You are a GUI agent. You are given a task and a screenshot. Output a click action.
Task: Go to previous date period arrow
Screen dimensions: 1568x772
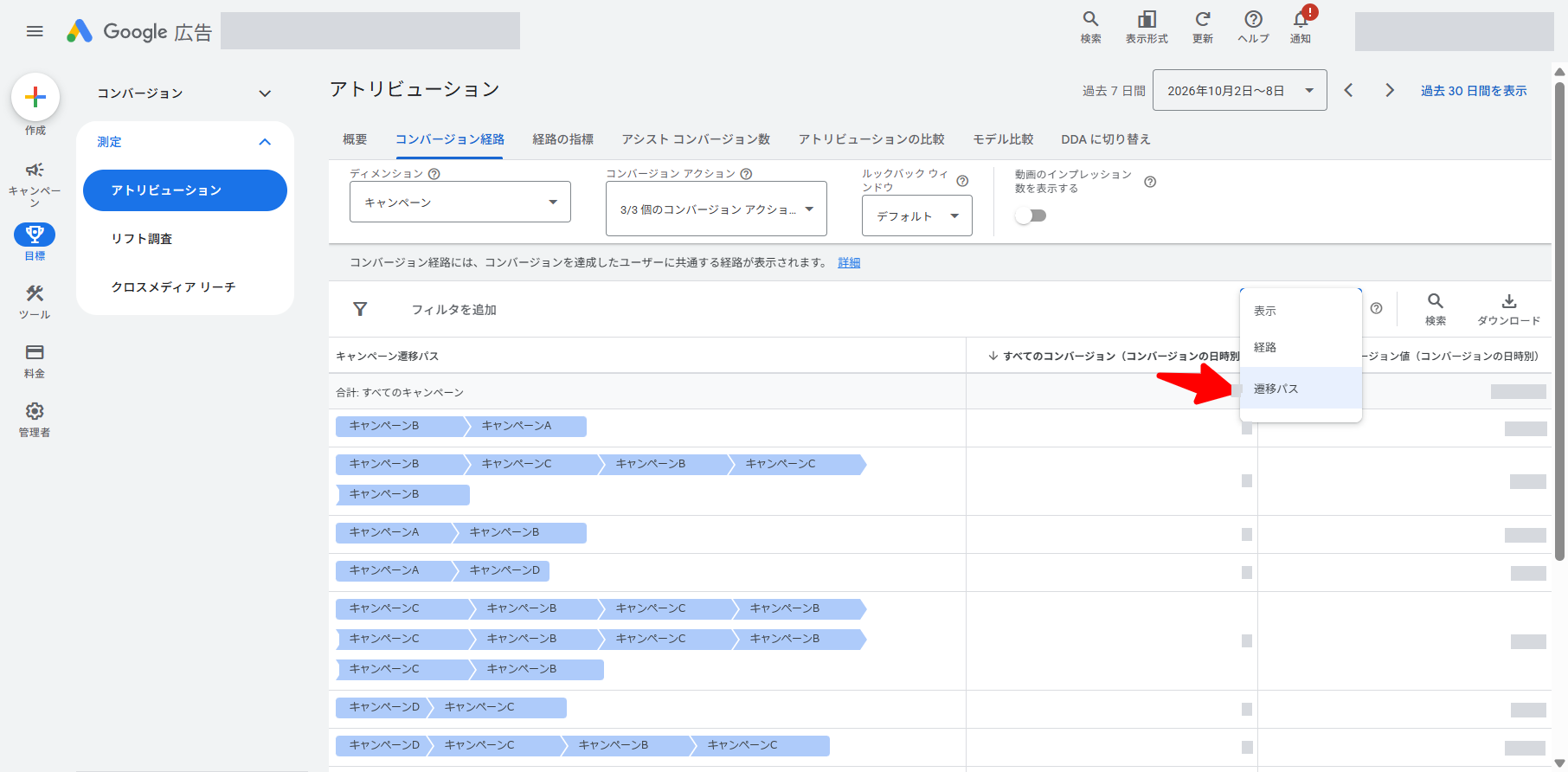pyautogui.click(x=1348, y=90)
